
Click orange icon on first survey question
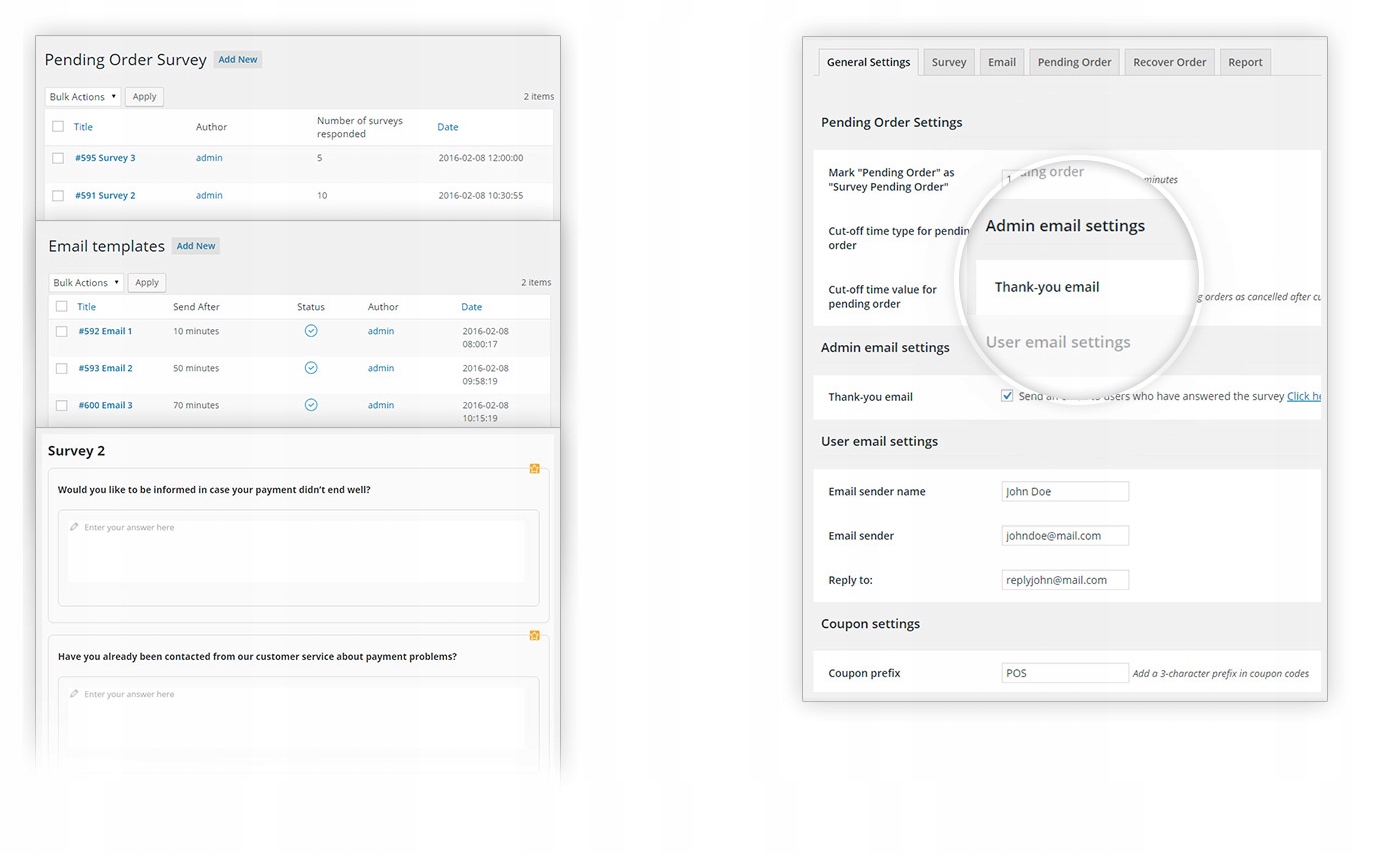535,468
